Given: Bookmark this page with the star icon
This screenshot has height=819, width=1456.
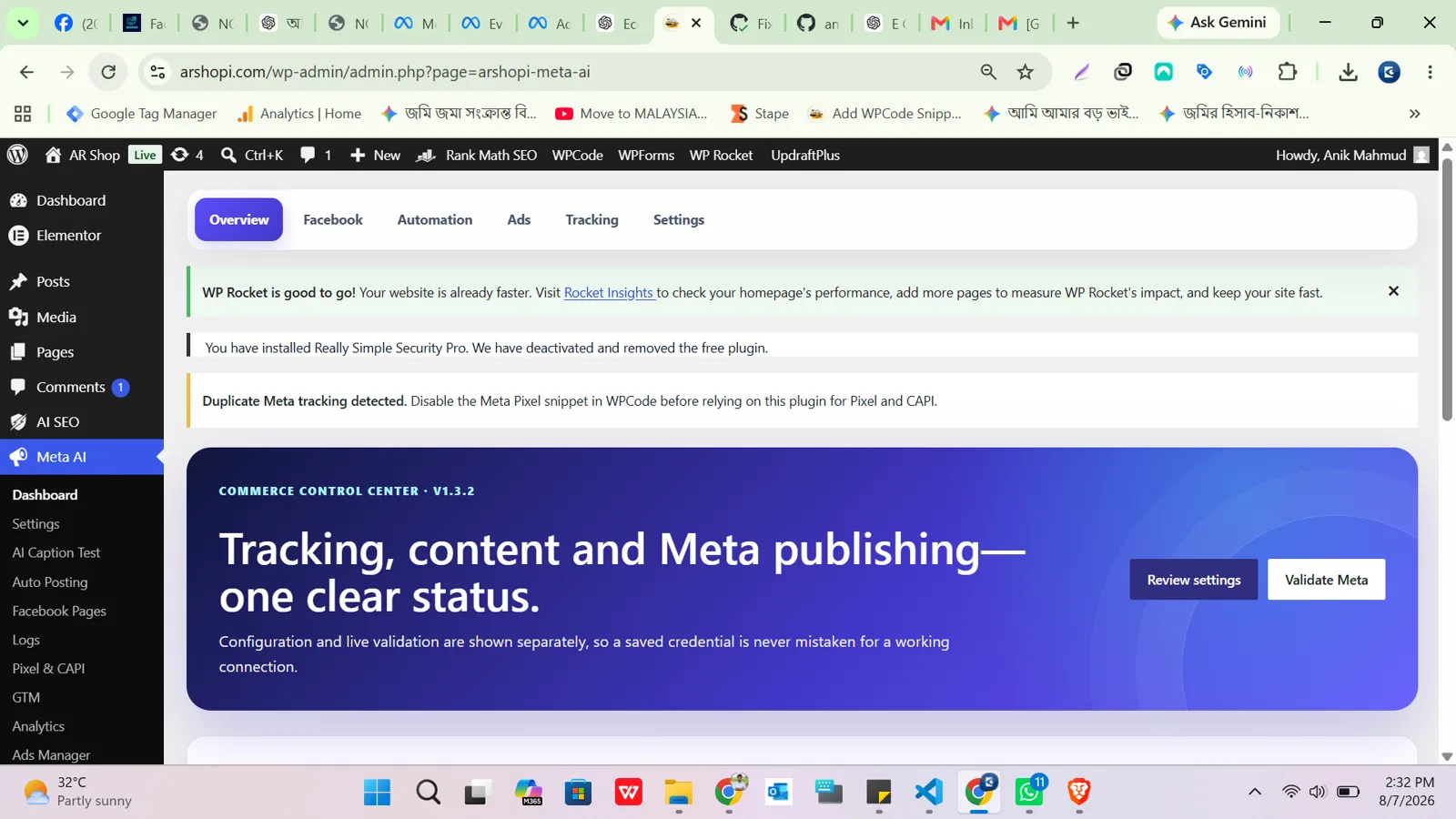Looking at the screenshot, I should (x=1026, y=72).
